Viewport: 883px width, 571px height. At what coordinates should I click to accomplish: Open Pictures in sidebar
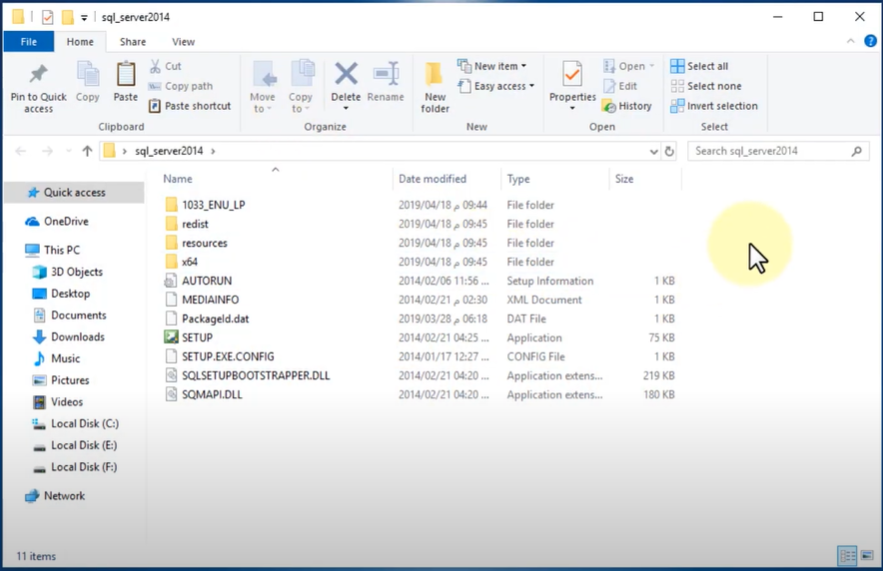[x=70, y=380]
